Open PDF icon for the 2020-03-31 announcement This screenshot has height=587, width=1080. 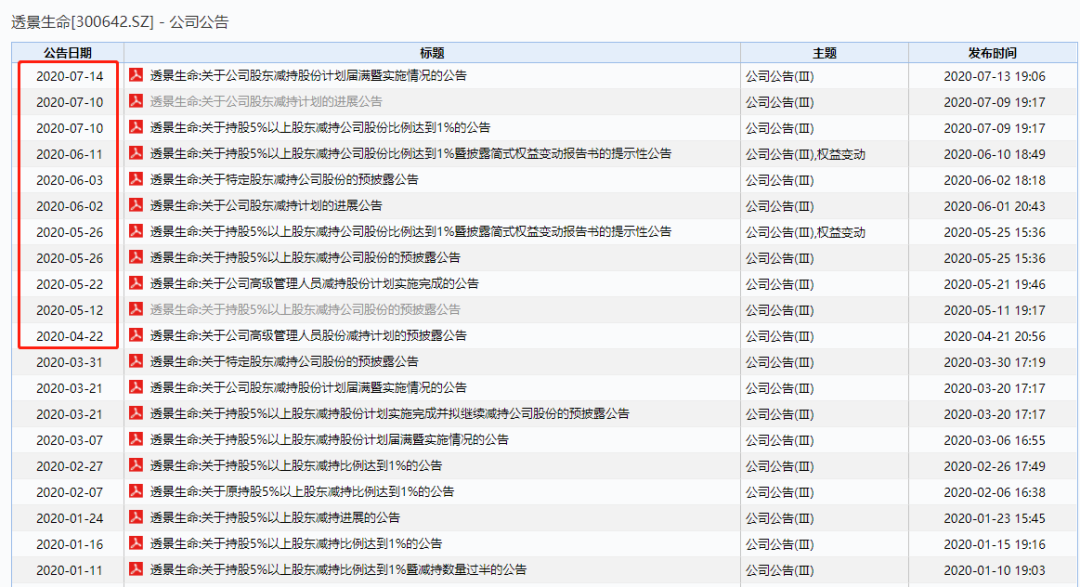(136, 361)
